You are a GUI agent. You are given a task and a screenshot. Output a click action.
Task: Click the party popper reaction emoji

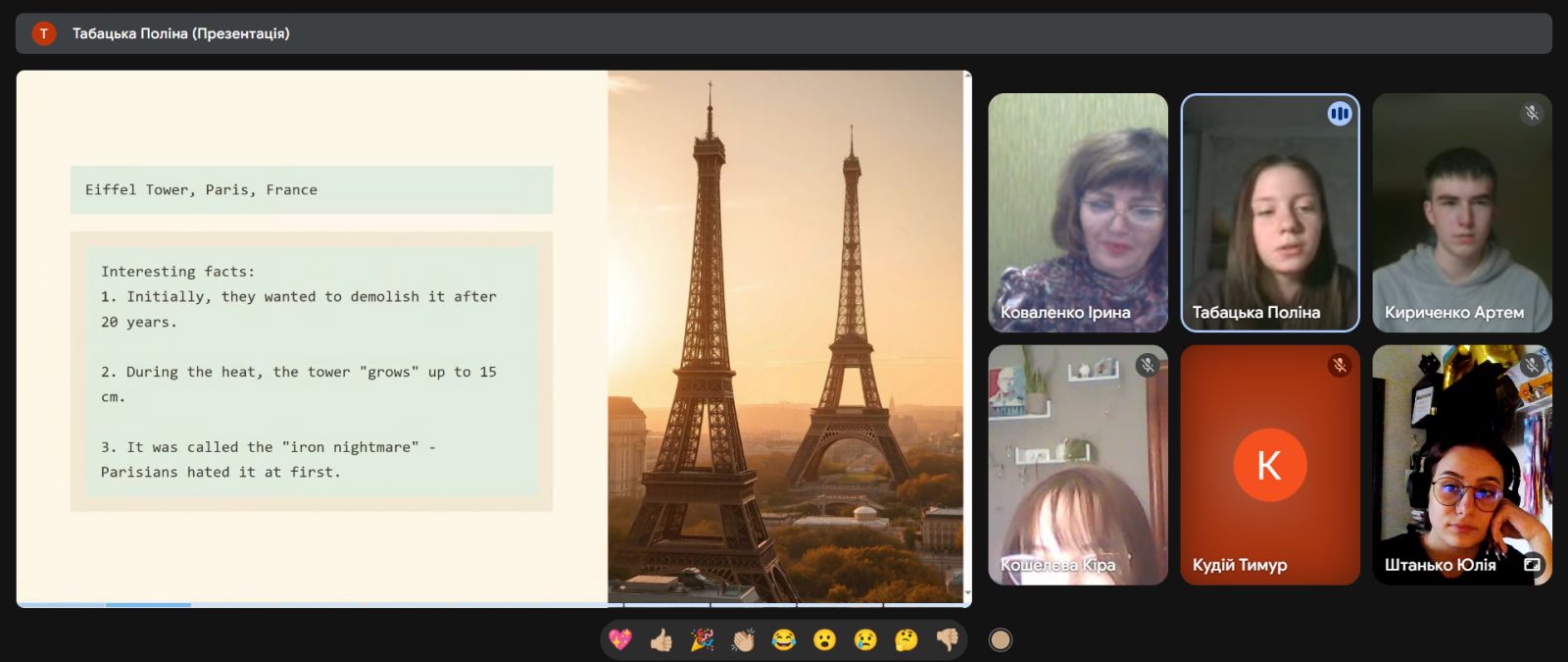coord(703,640)
